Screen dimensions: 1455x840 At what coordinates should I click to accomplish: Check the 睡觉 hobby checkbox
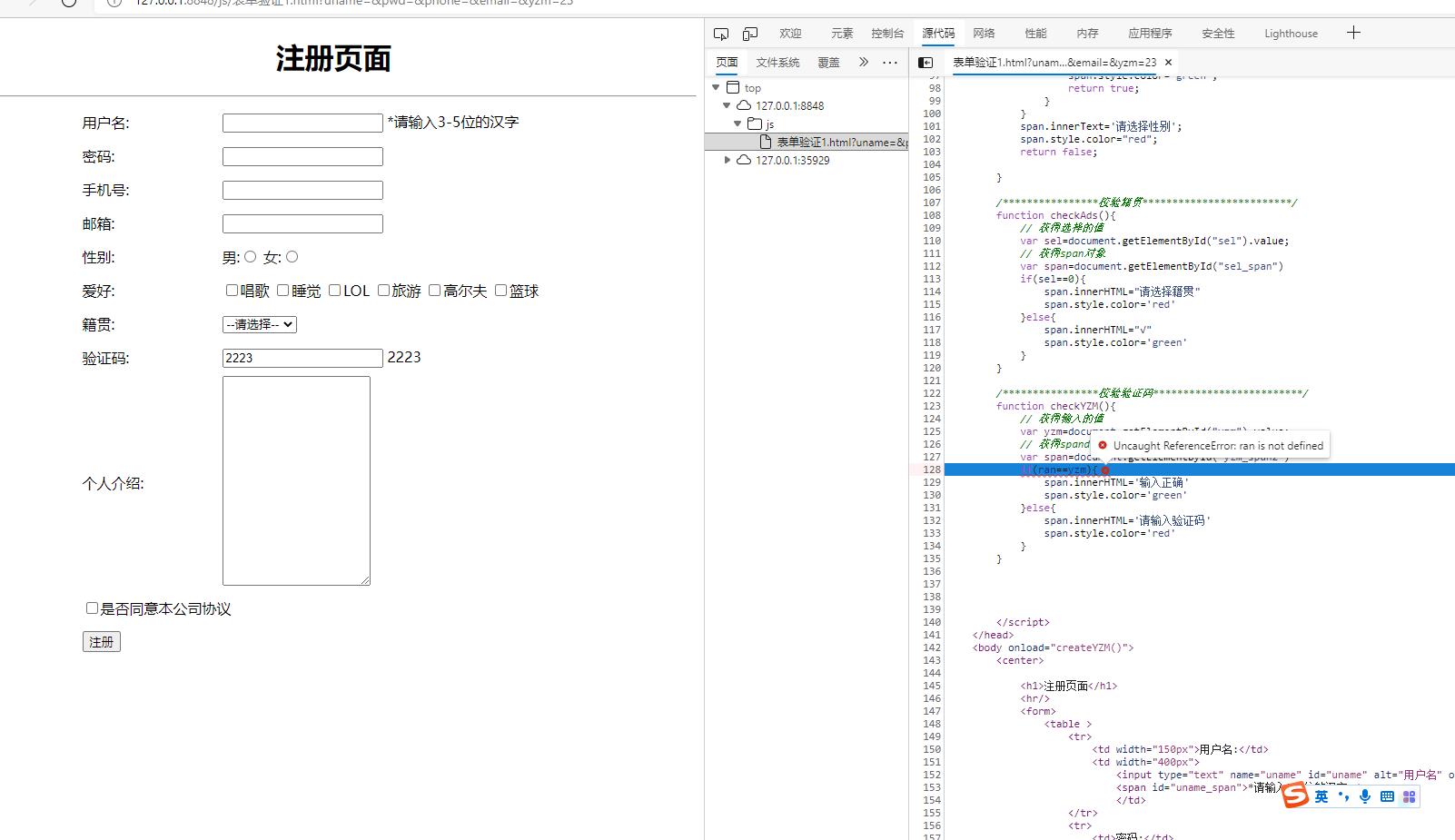282,291
